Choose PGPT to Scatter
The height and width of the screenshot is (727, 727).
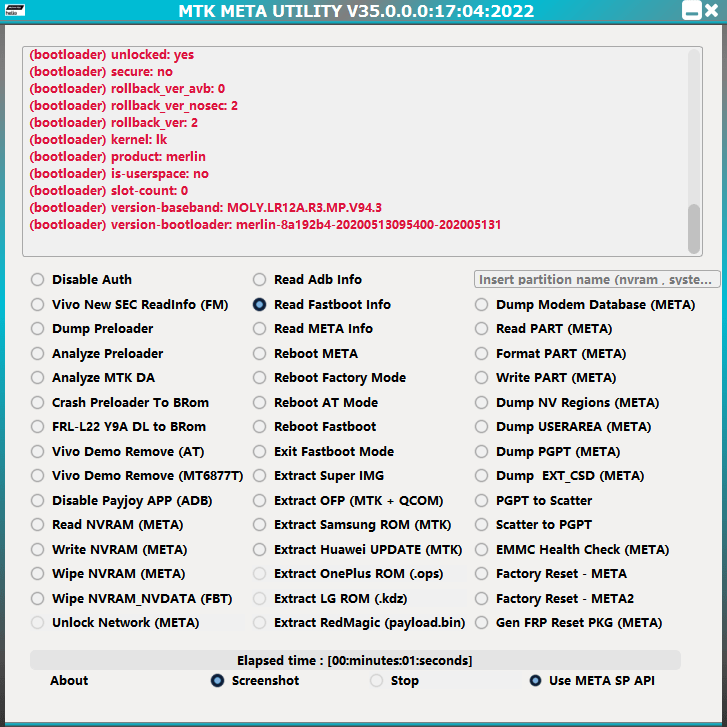482,501
